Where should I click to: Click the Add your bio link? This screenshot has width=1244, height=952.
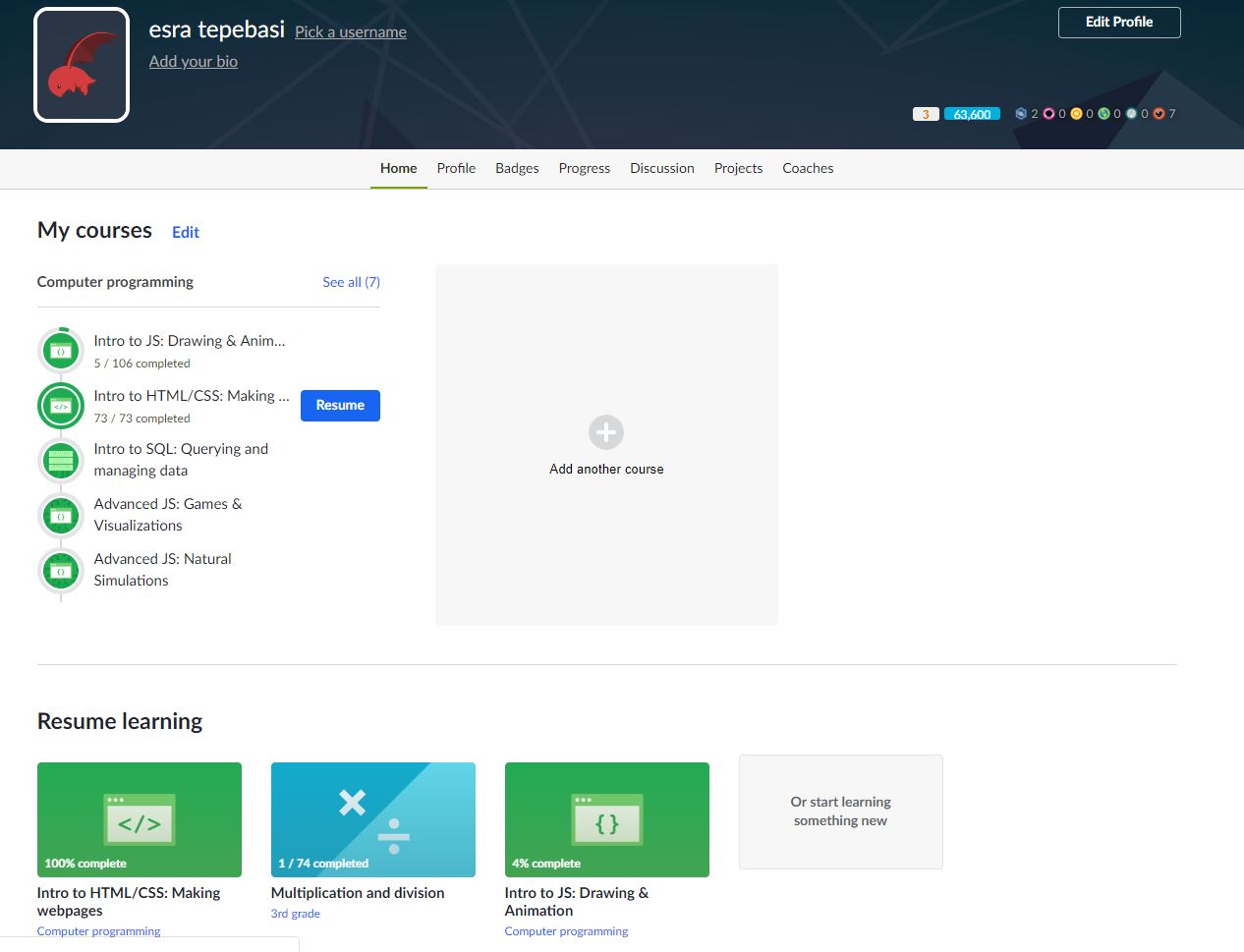click(194, 61)
